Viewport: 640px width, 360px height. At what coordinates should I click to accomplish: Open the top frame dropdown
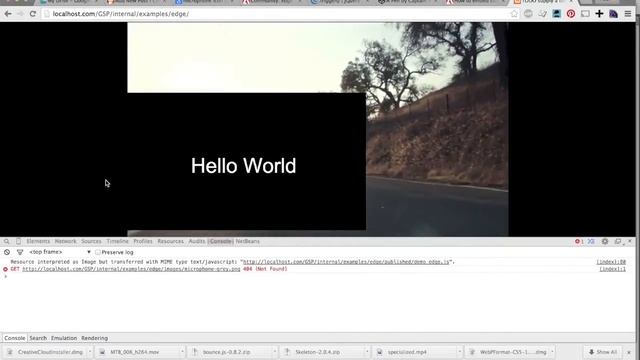[x=60, y=252]
